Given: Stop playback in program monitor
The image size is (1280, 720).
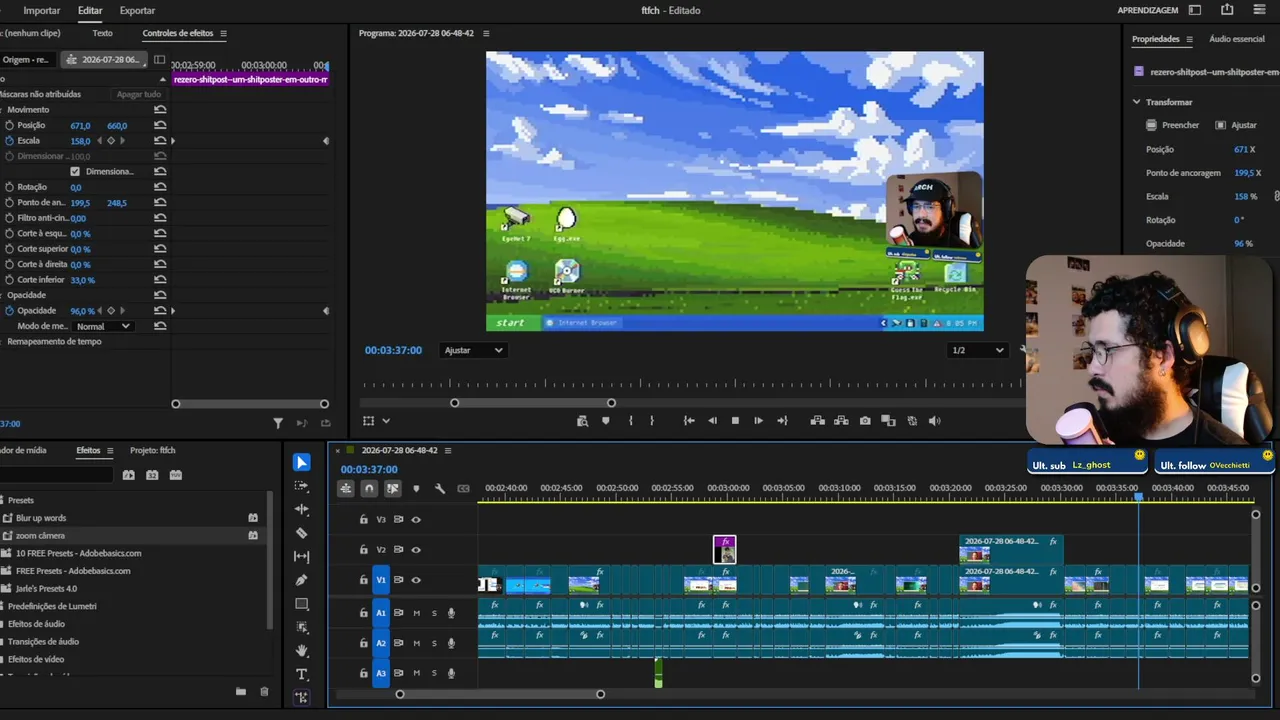Looking at the screenshot, I should (x=735, y=421).
